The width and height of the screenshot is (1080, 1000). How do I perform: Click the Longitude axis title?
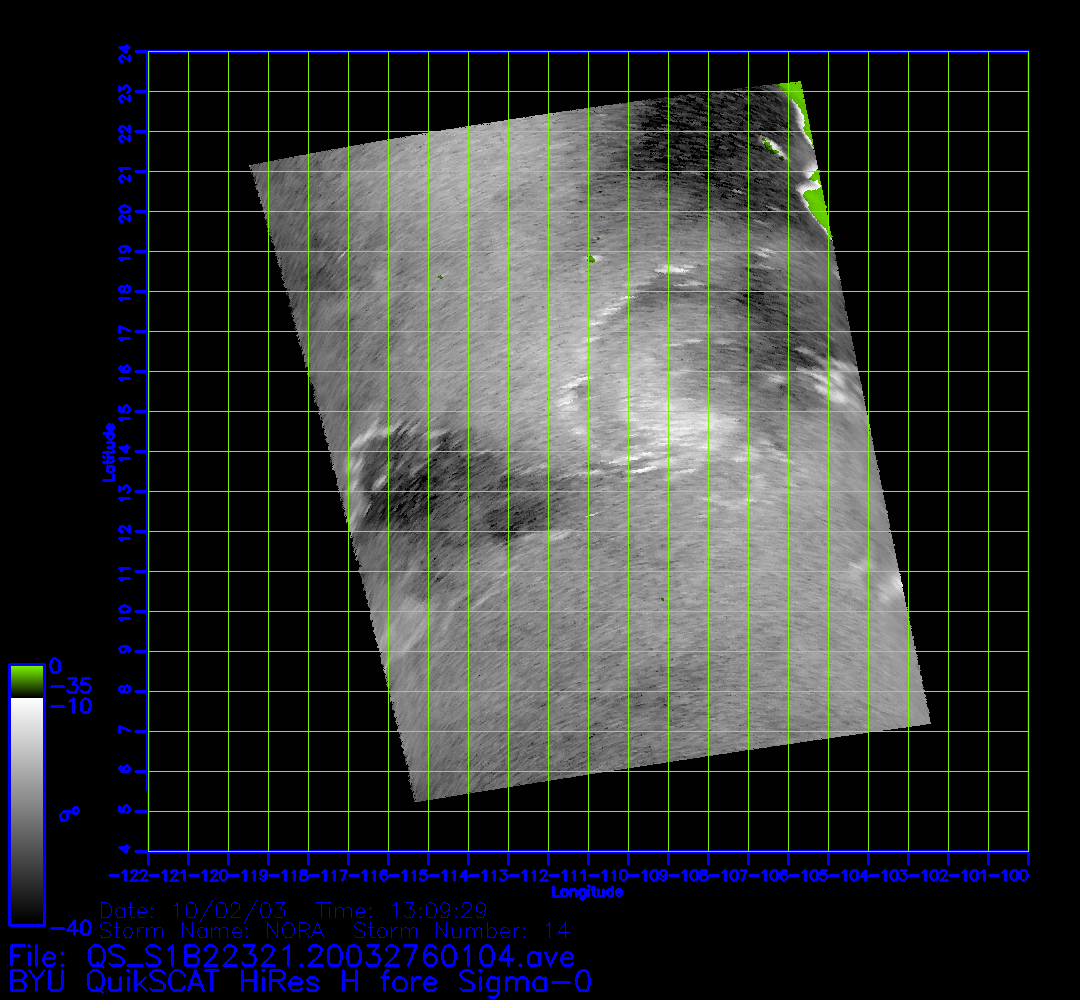tap(587, 892)
